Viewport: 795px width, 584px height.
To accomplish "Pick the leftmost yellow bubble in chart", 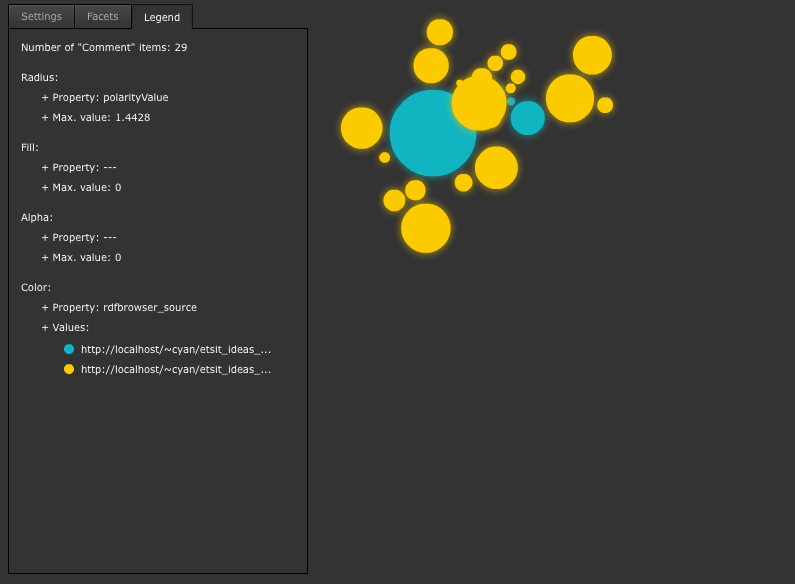I will pos(362,128).
